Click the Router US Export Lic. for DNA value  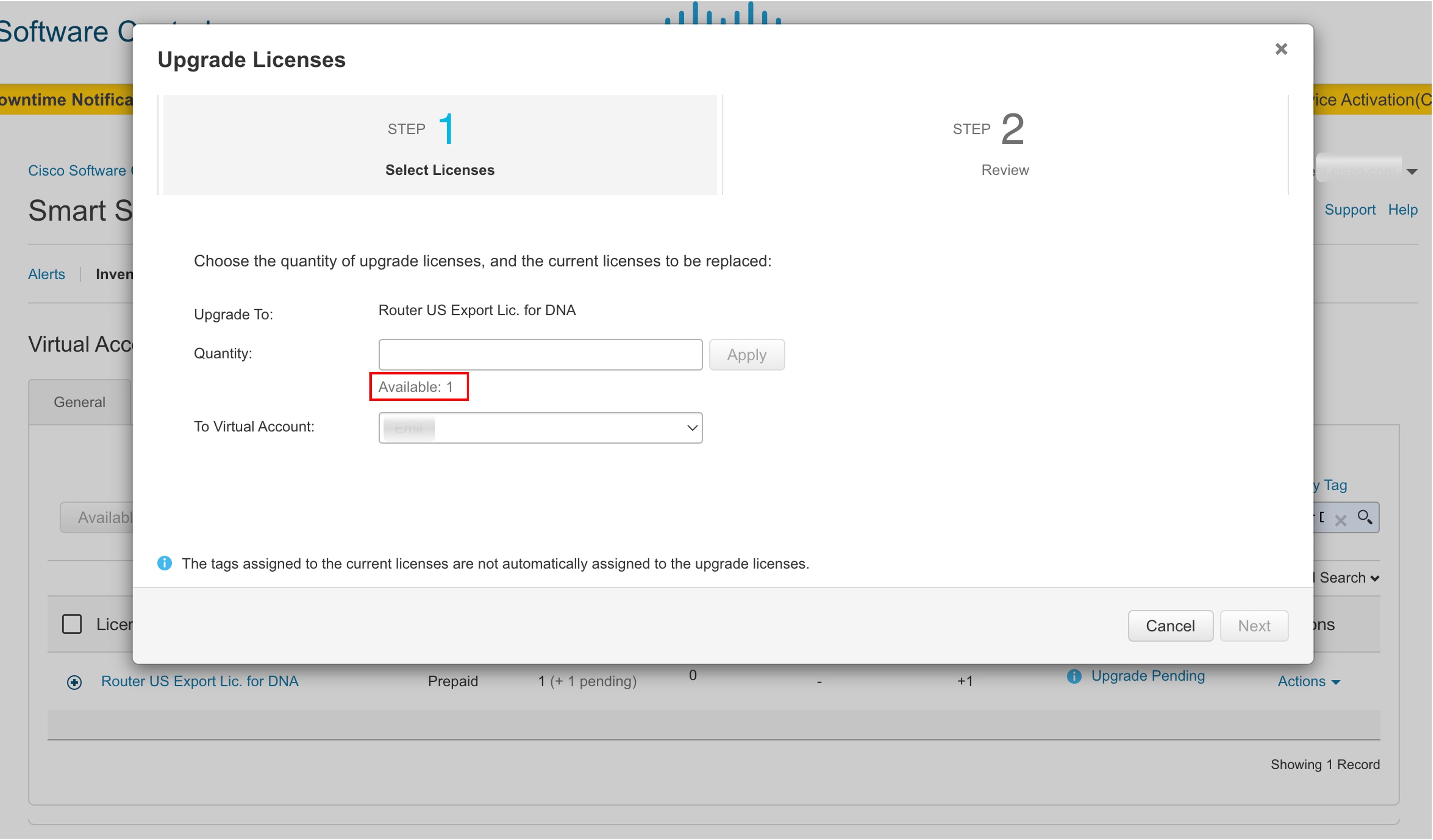(477, 310)
